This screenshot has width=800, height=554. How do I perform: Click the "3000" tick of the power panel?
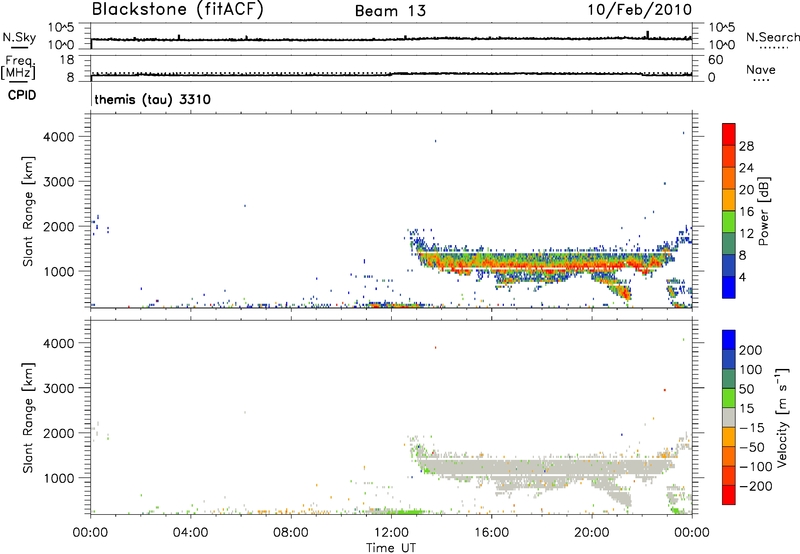click(59, 182)
